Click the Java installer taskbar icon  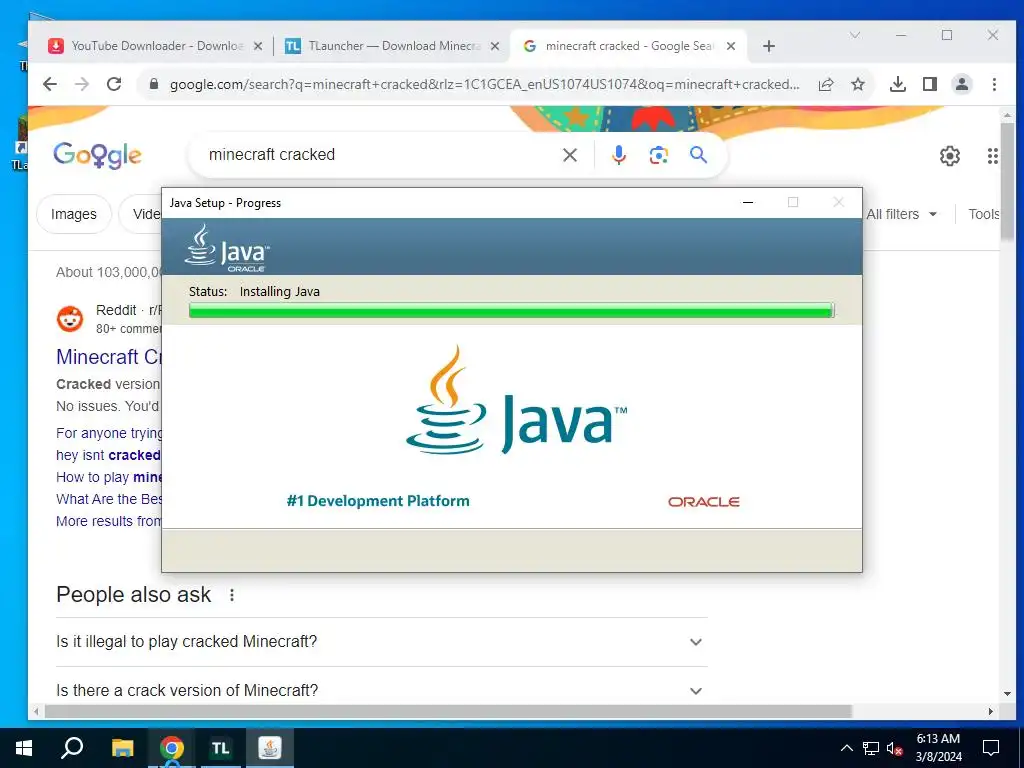pos(270,748)
